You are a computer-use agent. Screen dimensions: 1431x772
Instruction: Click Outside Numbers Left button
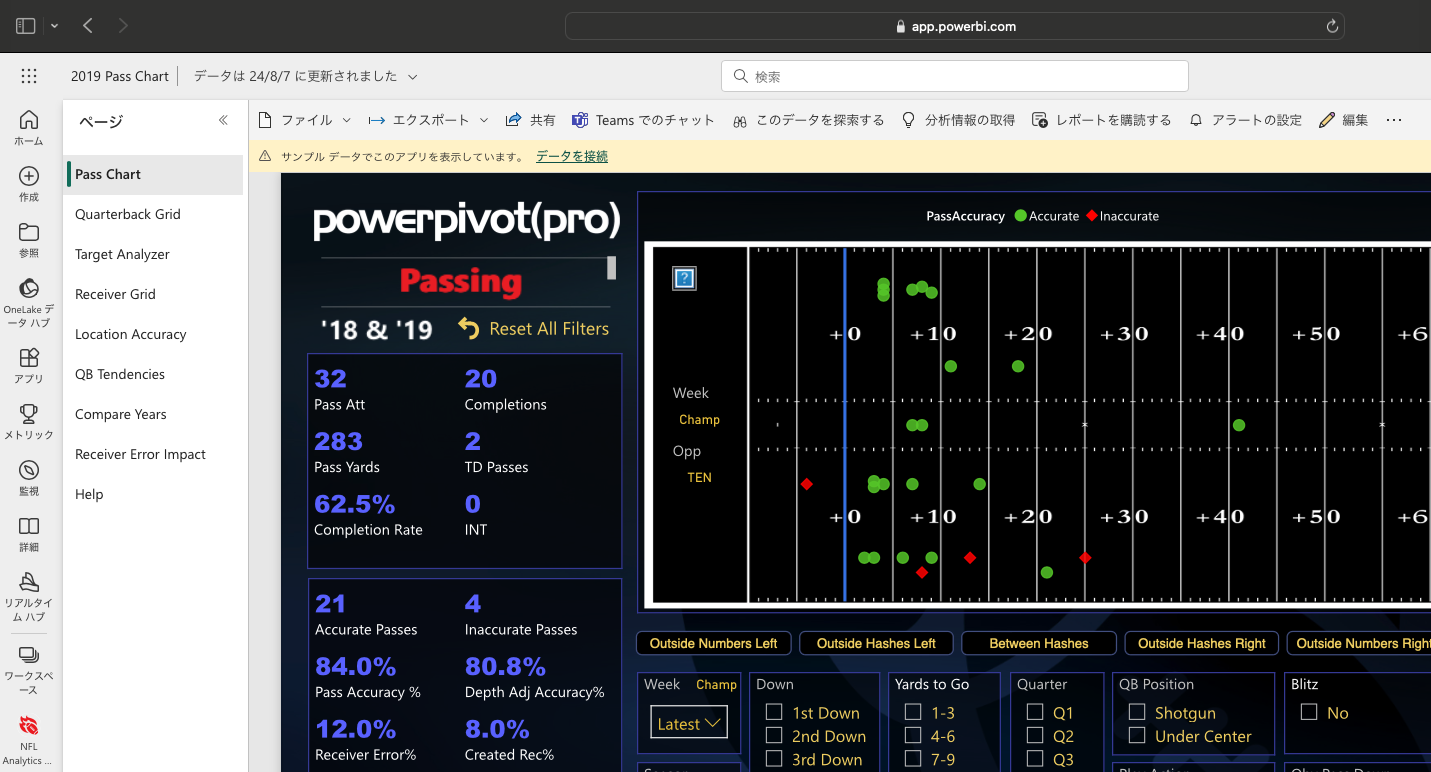[714, 643]
